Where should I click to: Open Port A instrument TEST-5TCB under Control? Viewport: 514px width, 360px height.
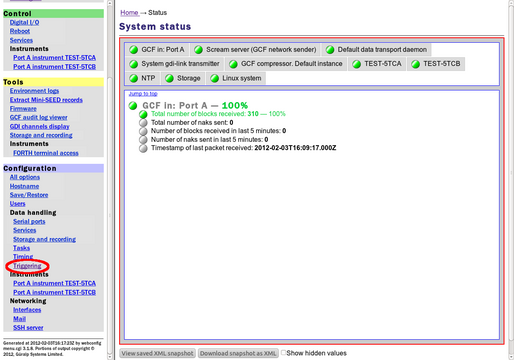point(55,67)
